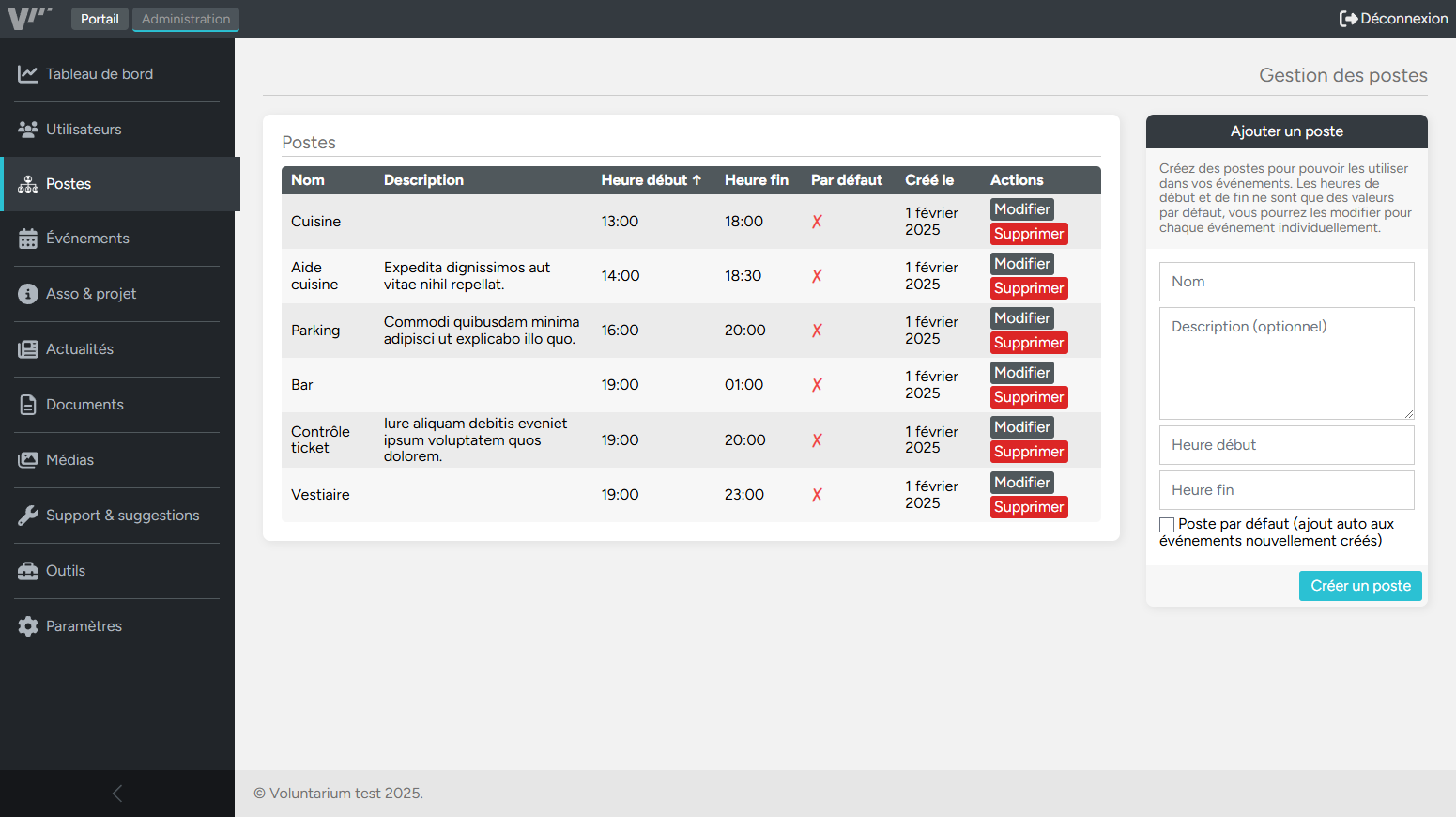Click inside the Nom input field

(1286, 281)
